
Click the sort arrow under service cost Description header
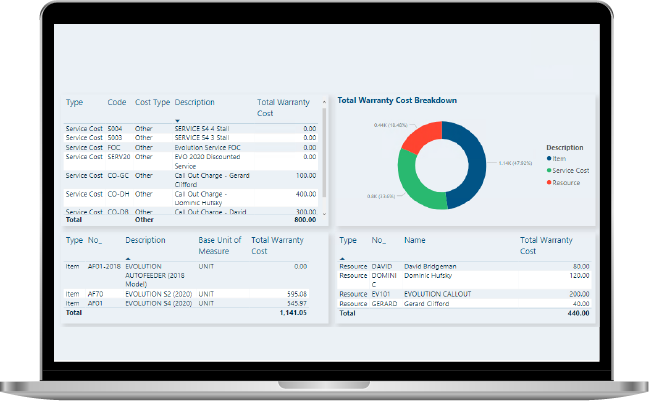(178, 121)
